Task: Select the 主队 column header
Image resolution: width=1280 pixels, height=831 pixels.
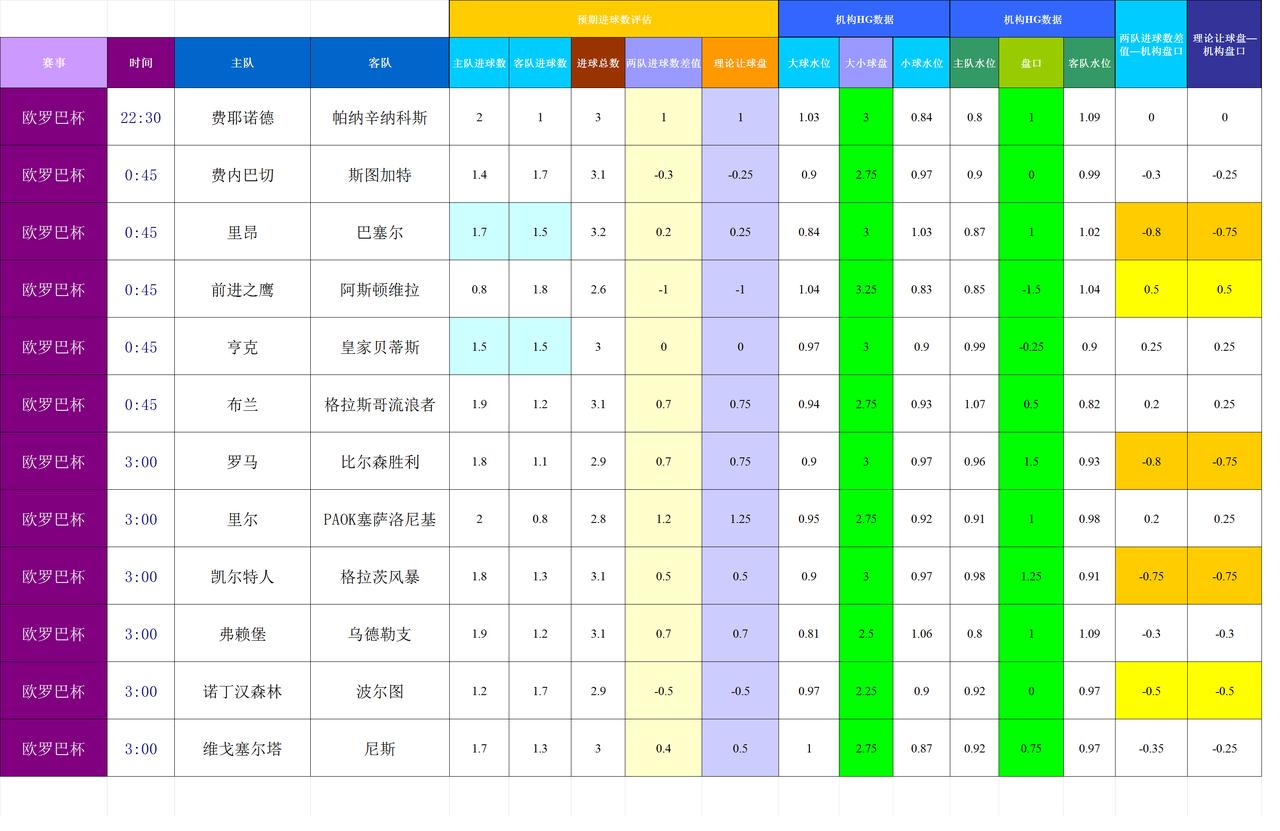Action: pos(242,62)
